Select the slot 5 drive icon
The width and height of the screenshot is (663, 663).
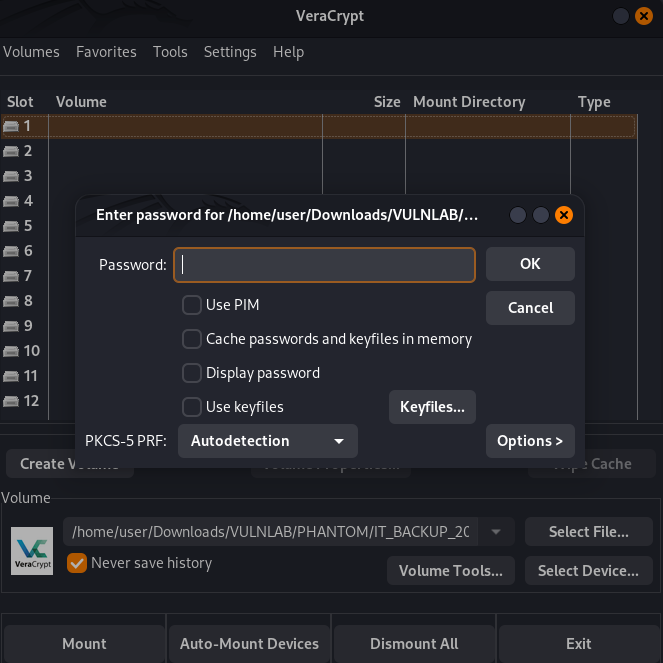tap(11, 226)
